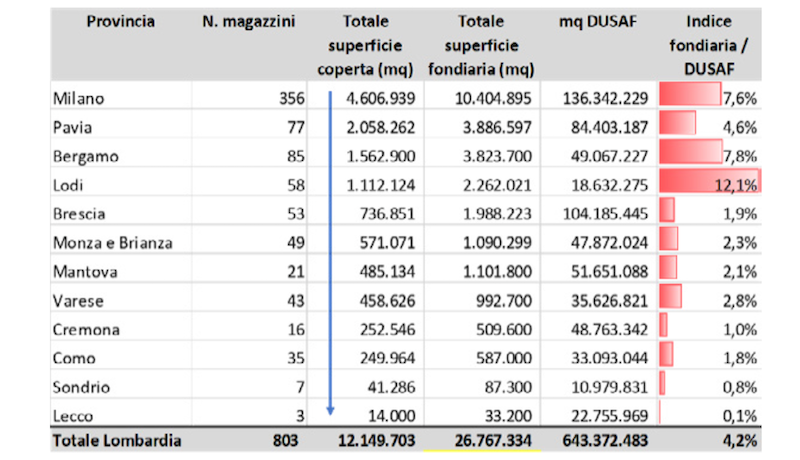Click Lecco's coperta value 14.000
This screenshot has width=800, height=460.
(x=391, y=416)
